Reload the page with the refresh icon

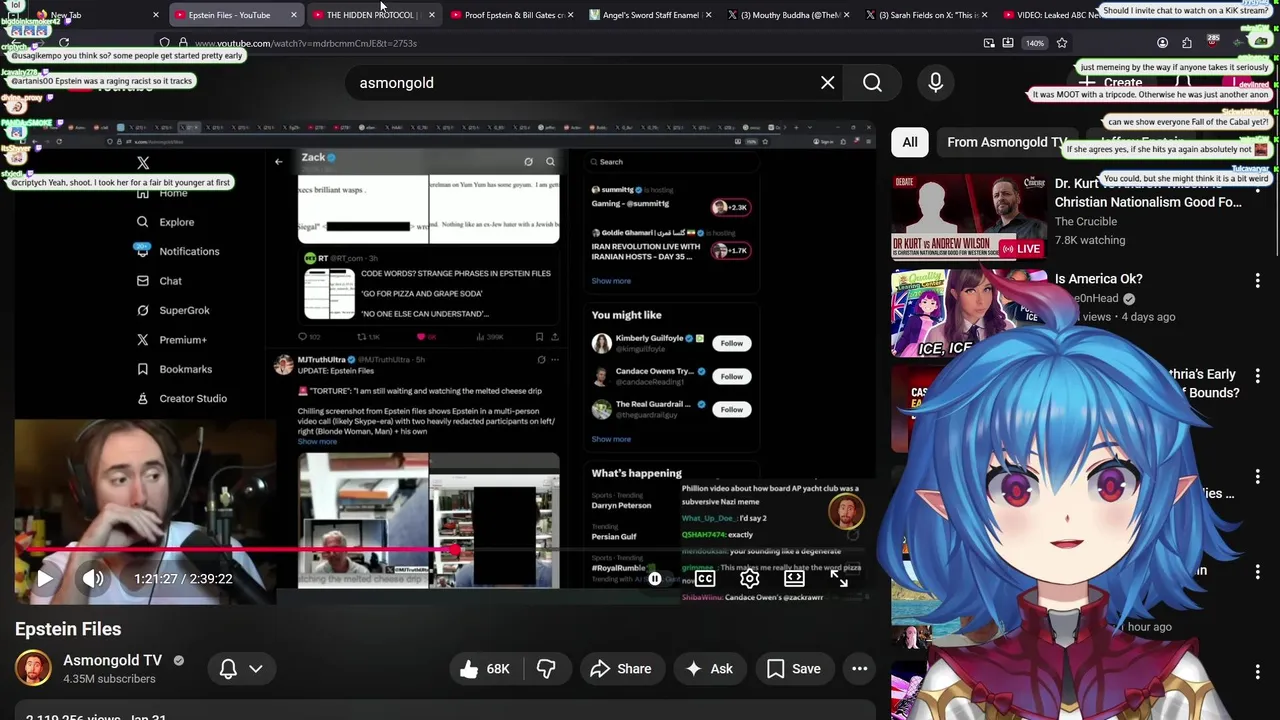point(64,43)
